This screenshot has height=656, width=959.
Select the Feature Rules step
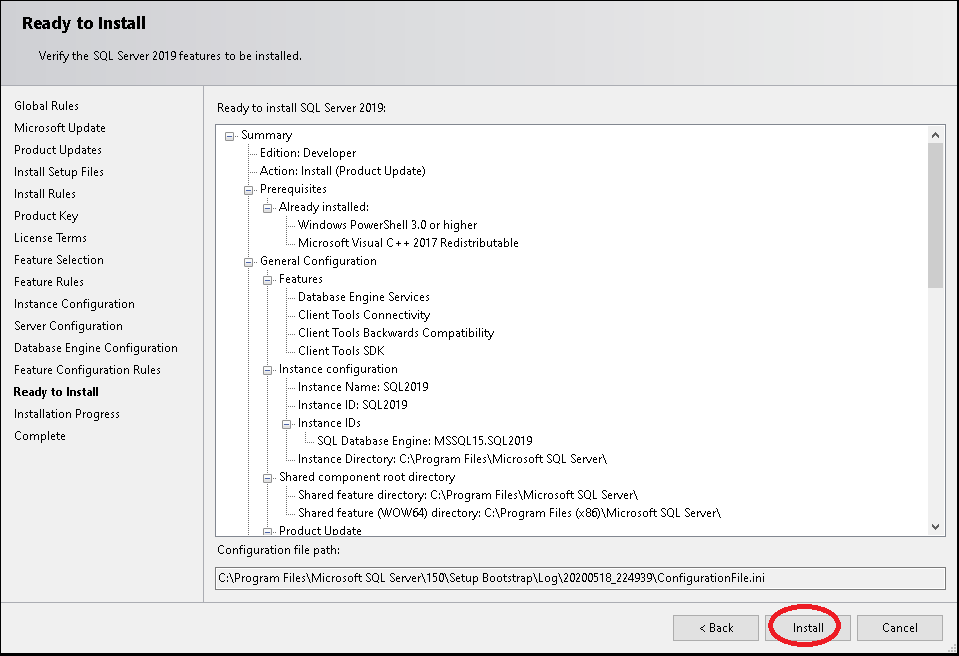coord(49,282)
